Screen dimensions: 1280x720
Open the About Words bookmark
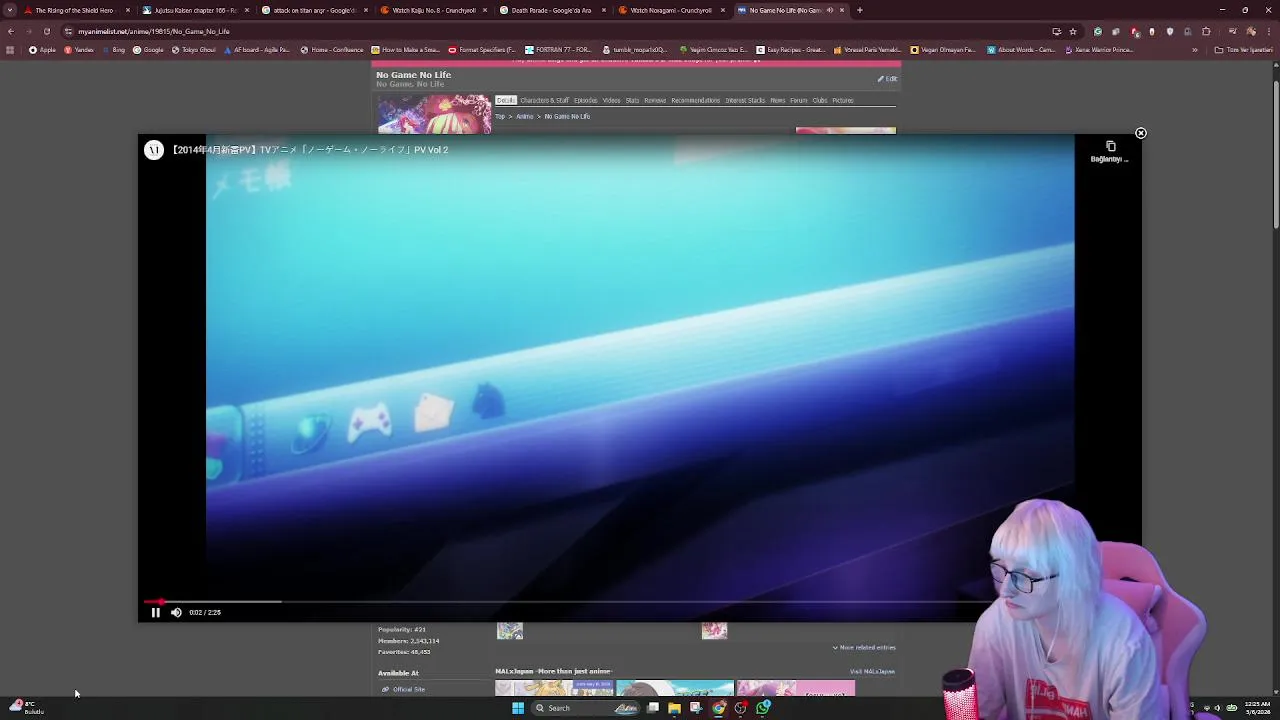[1020, 50]
